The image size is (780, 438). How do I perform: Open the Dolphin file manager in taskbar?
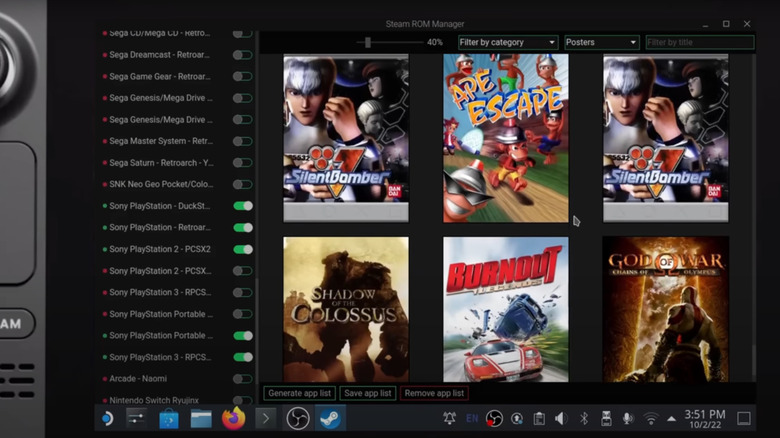click(x=201, y=418)
